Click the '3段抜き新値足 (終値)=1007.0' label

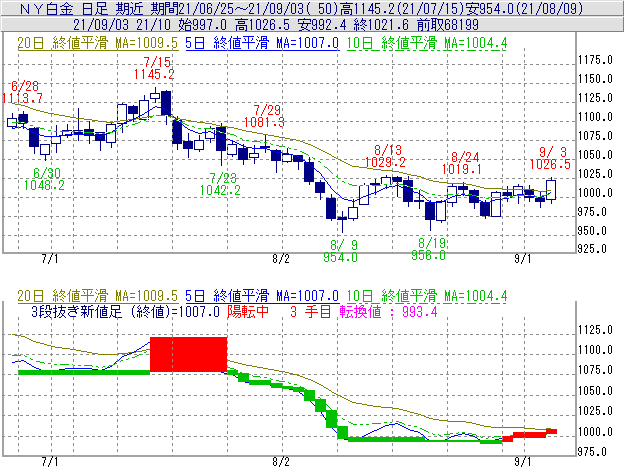(125, 311)
